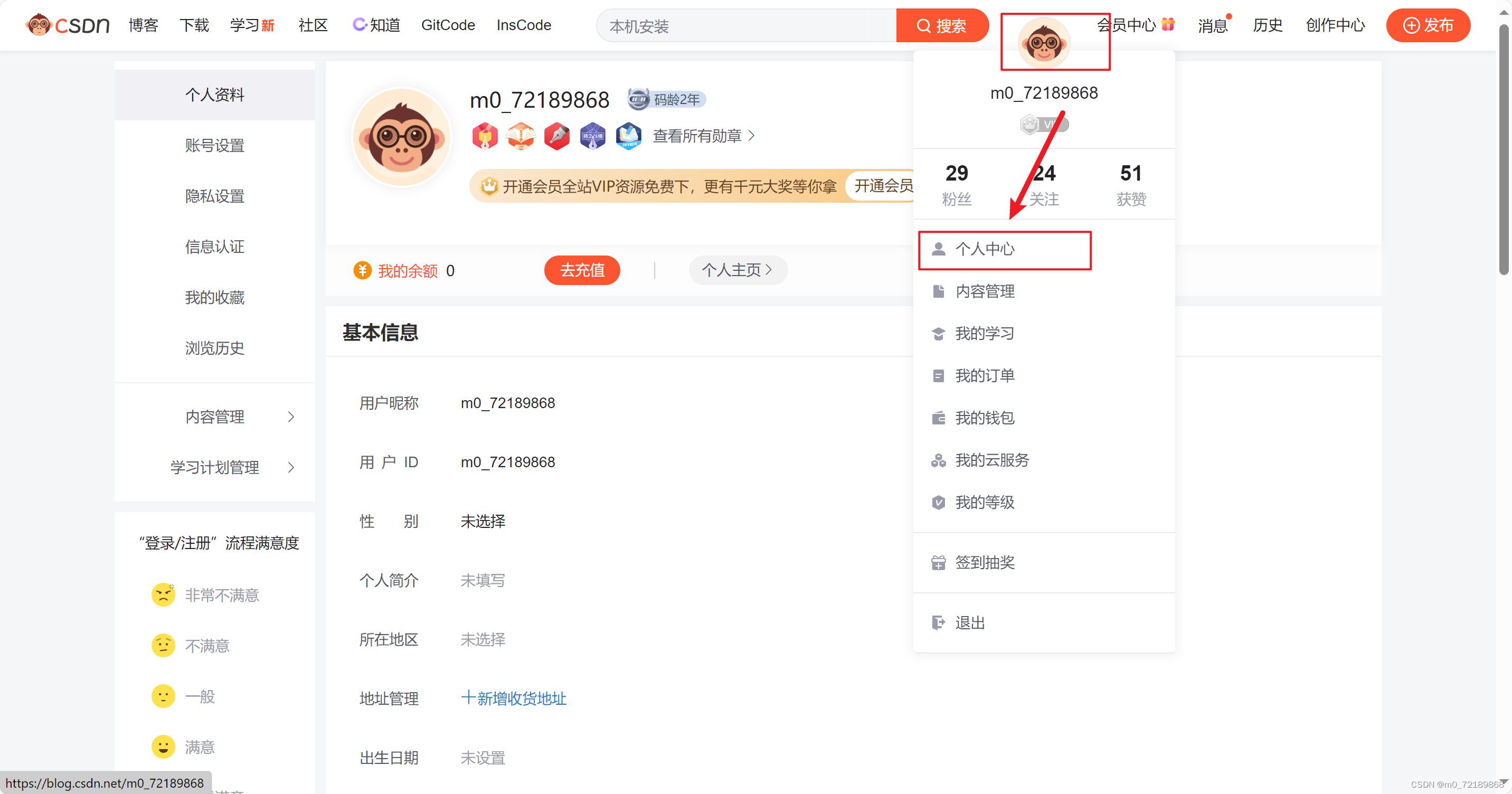1512x794 pixels.
Task: Open 查看所有勋章 badges chevron link
Action: pyautogui.click(x=704, y=136)
